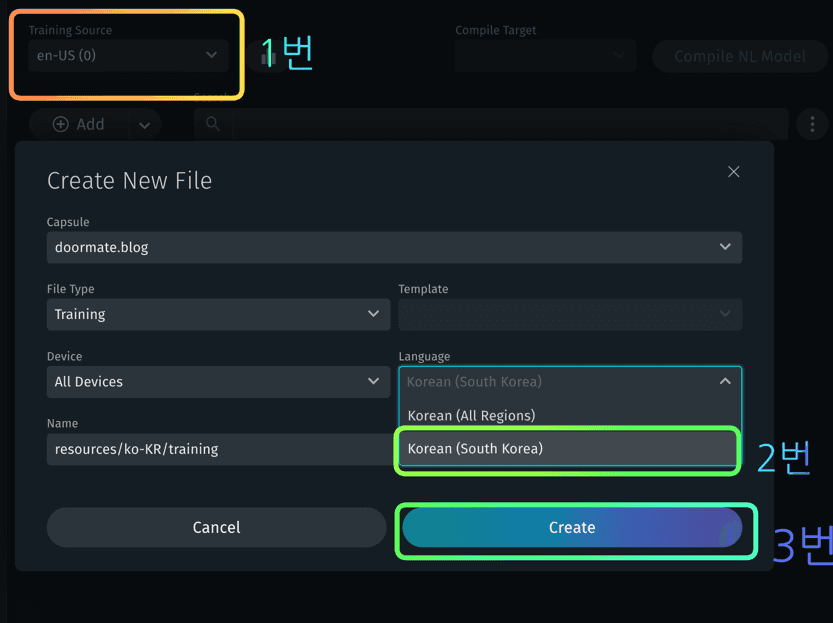
Task: Expand the chevron next to Add
Action: click(144, 125)
